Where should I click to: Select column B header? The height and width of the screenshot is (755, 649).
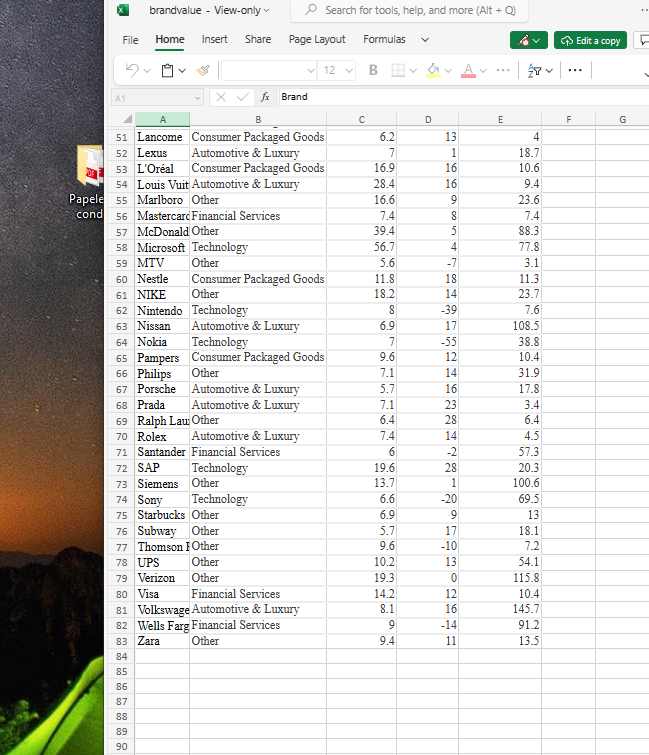pyautogui.click(x=258, y=119)
